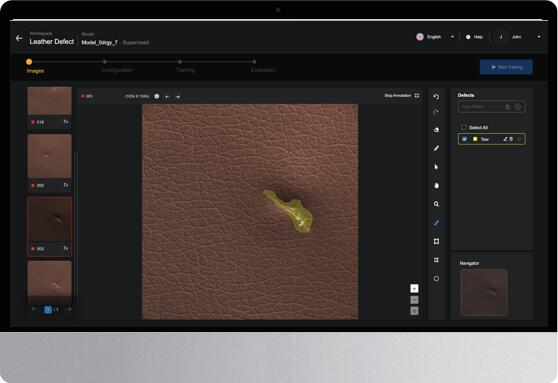The image size is (558, 383).
Task: Select the first leather thumbnail at top
Action: (x=49, y=101)
